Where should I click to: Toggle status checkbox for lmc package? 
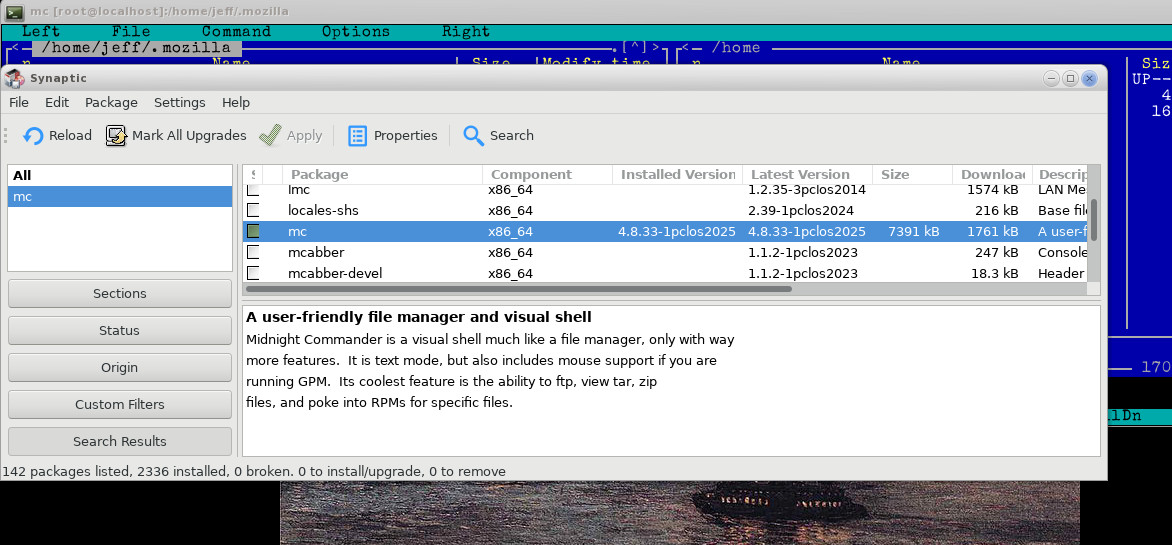(253, 190)
